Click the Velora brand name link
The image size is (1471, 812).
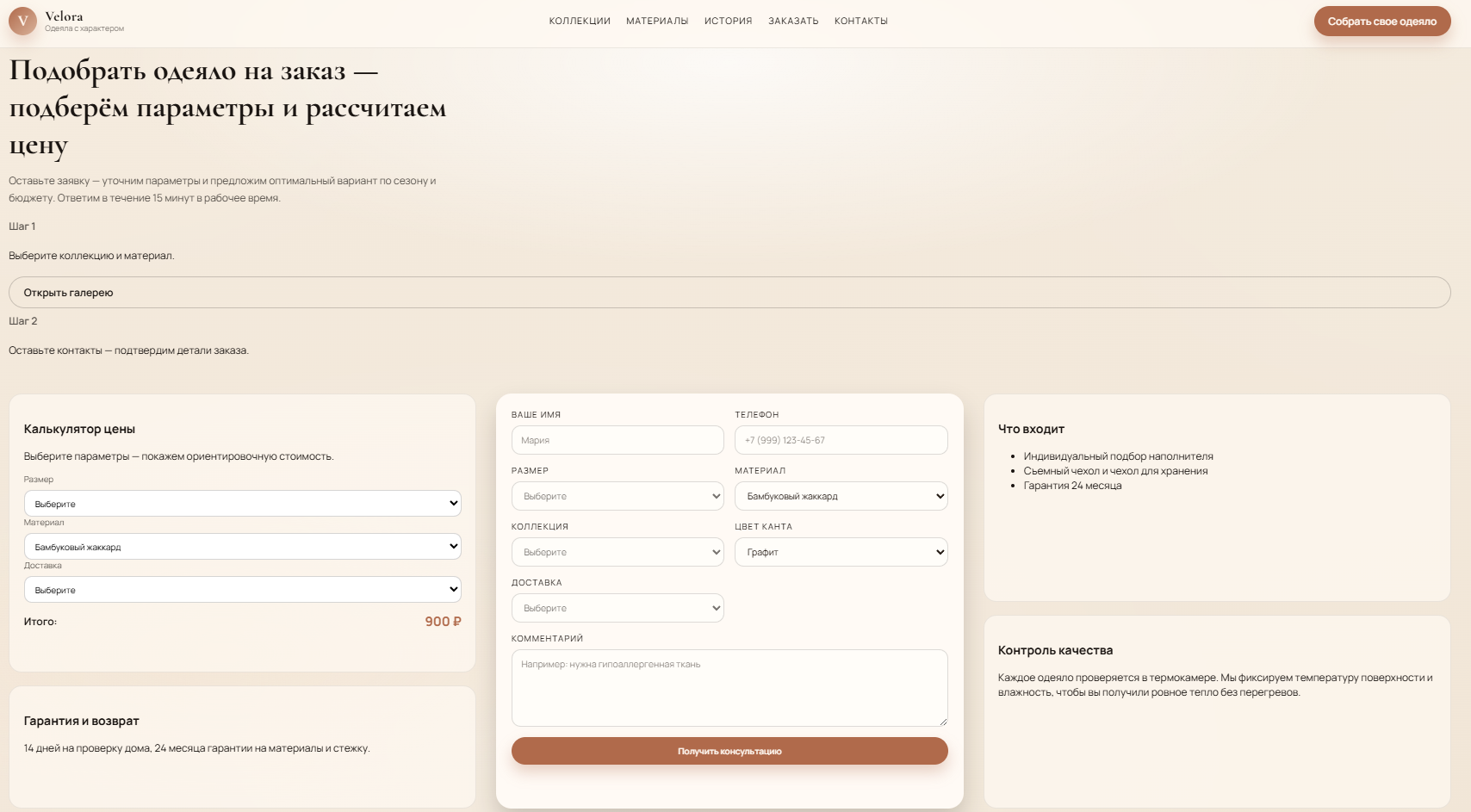(x=64, y=16)
